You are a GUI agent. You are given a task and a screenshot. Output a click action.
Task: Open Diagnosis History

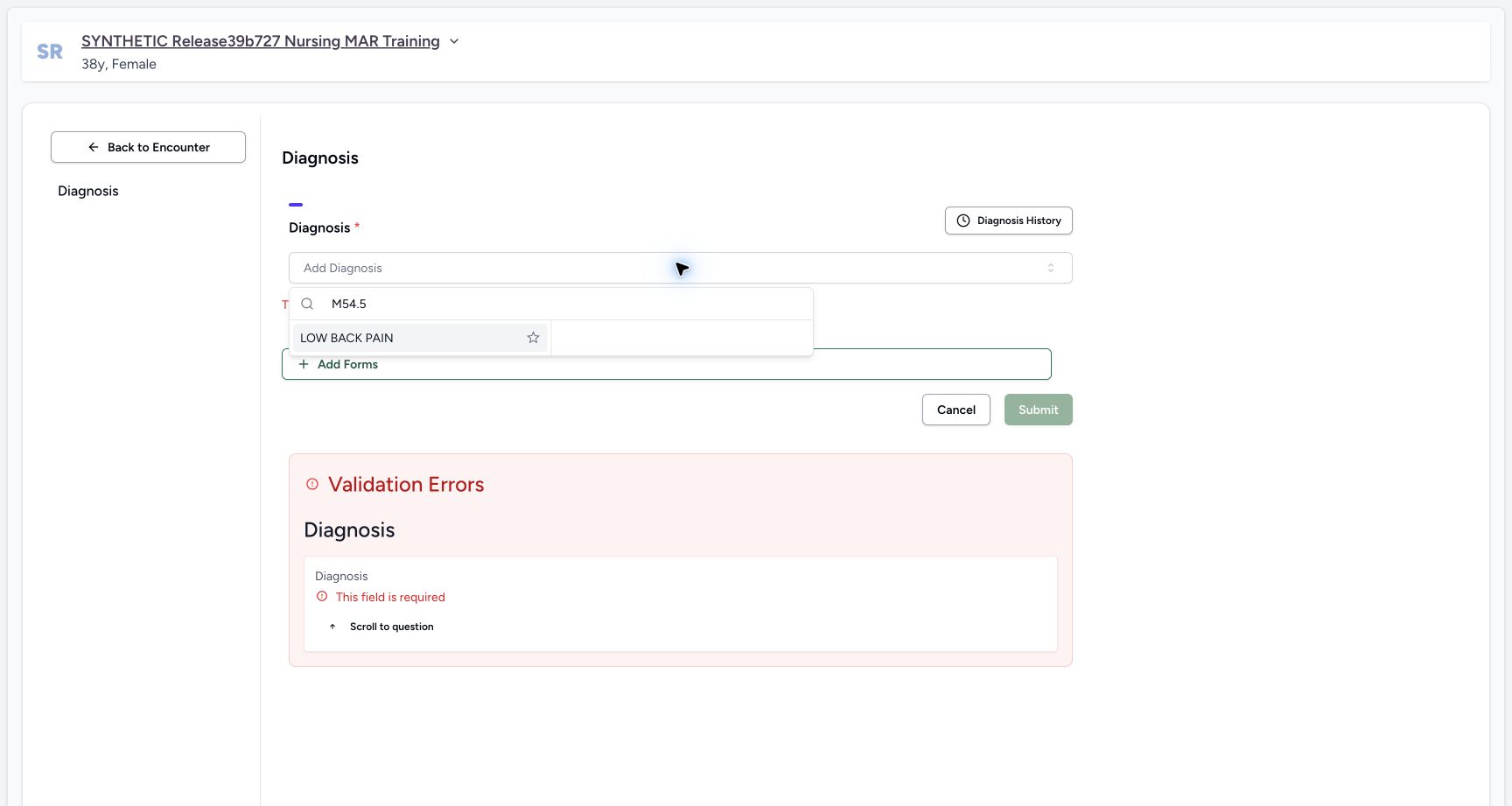(1008, 221)
